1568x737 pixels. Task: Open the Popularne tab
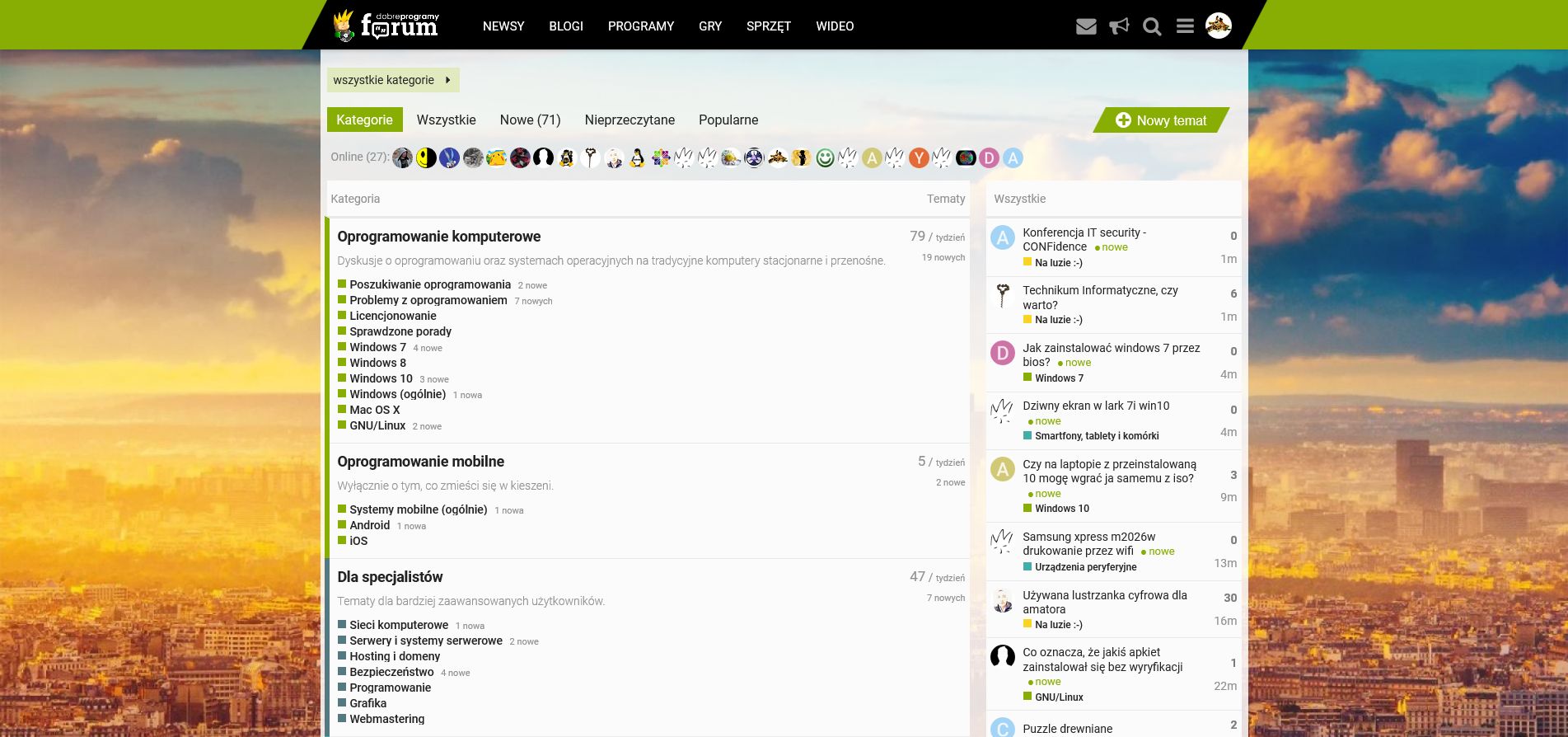pyautogui.click(x=728, y=120)
